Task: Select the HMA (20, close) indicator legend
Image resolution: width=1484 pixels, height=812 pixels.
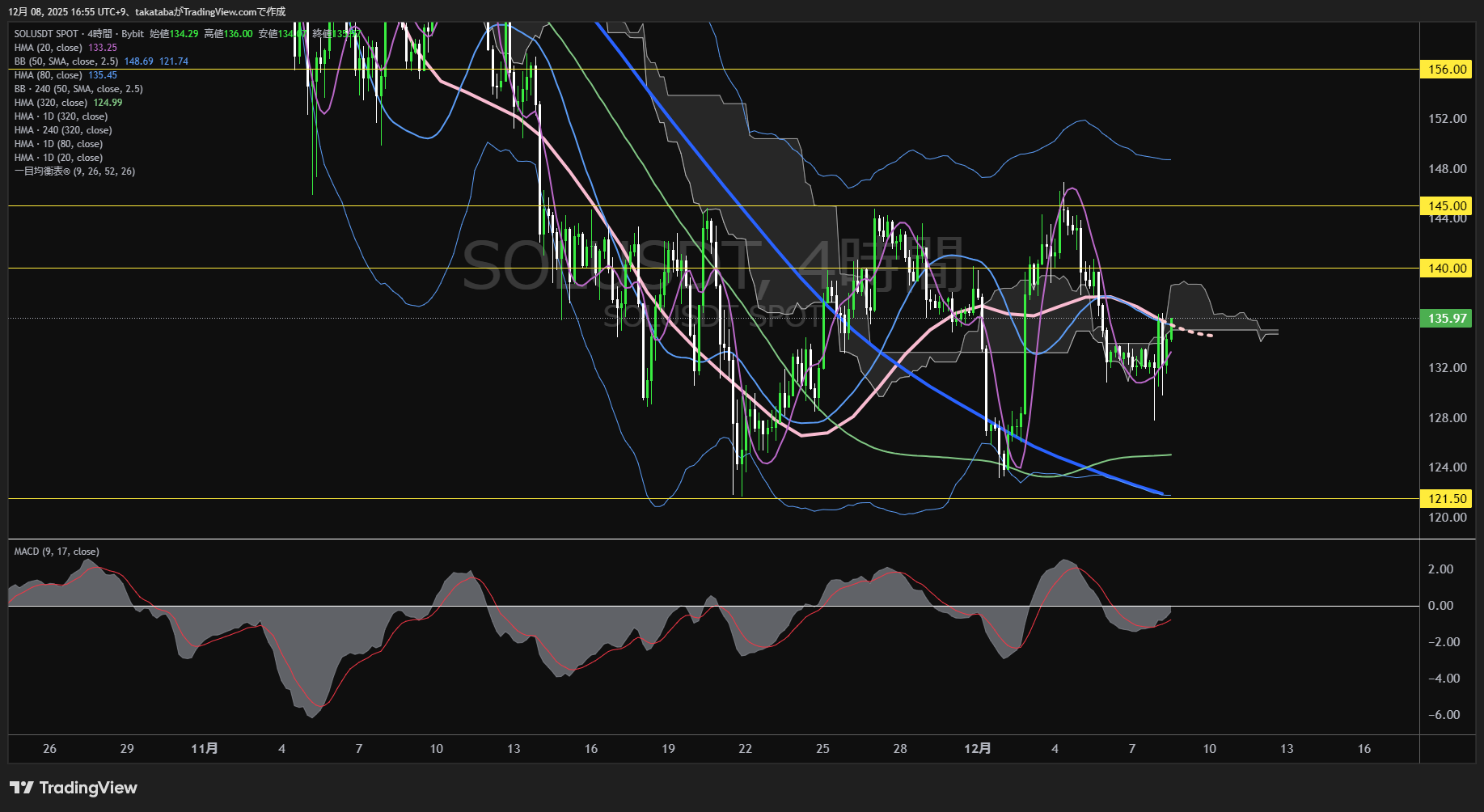Action: coord(48,48)
